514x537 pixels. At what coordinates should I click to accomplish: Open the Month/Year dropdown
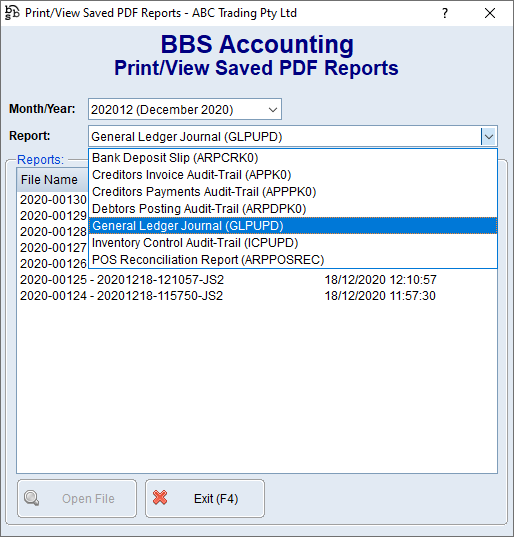(185, 109)
